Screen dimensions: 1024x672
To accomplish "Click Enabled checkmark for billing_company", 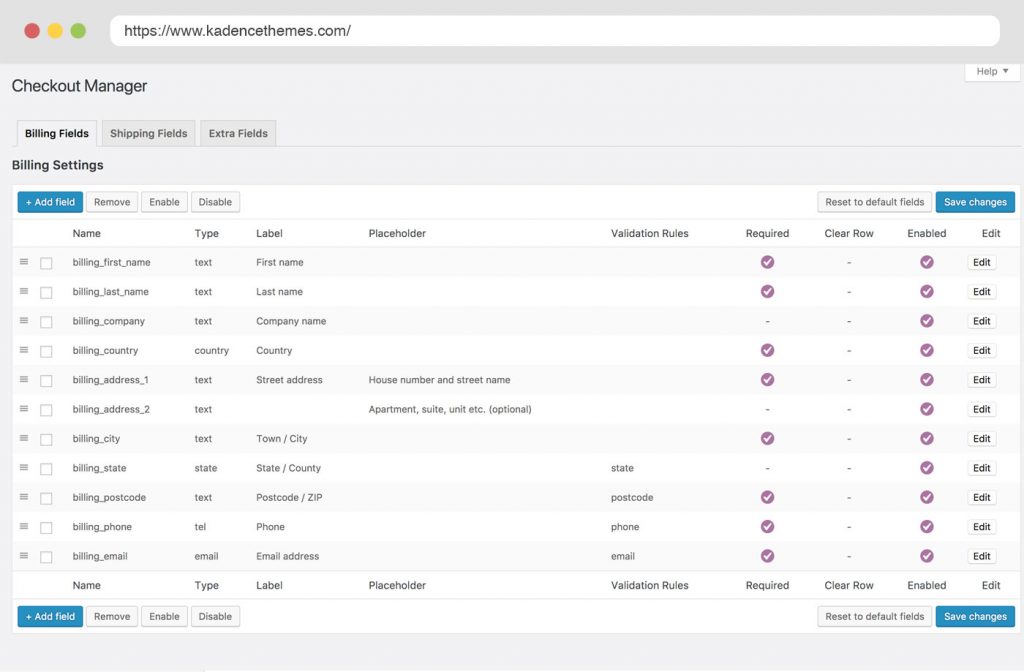I will pyautogui.click(x=927, y=321).
